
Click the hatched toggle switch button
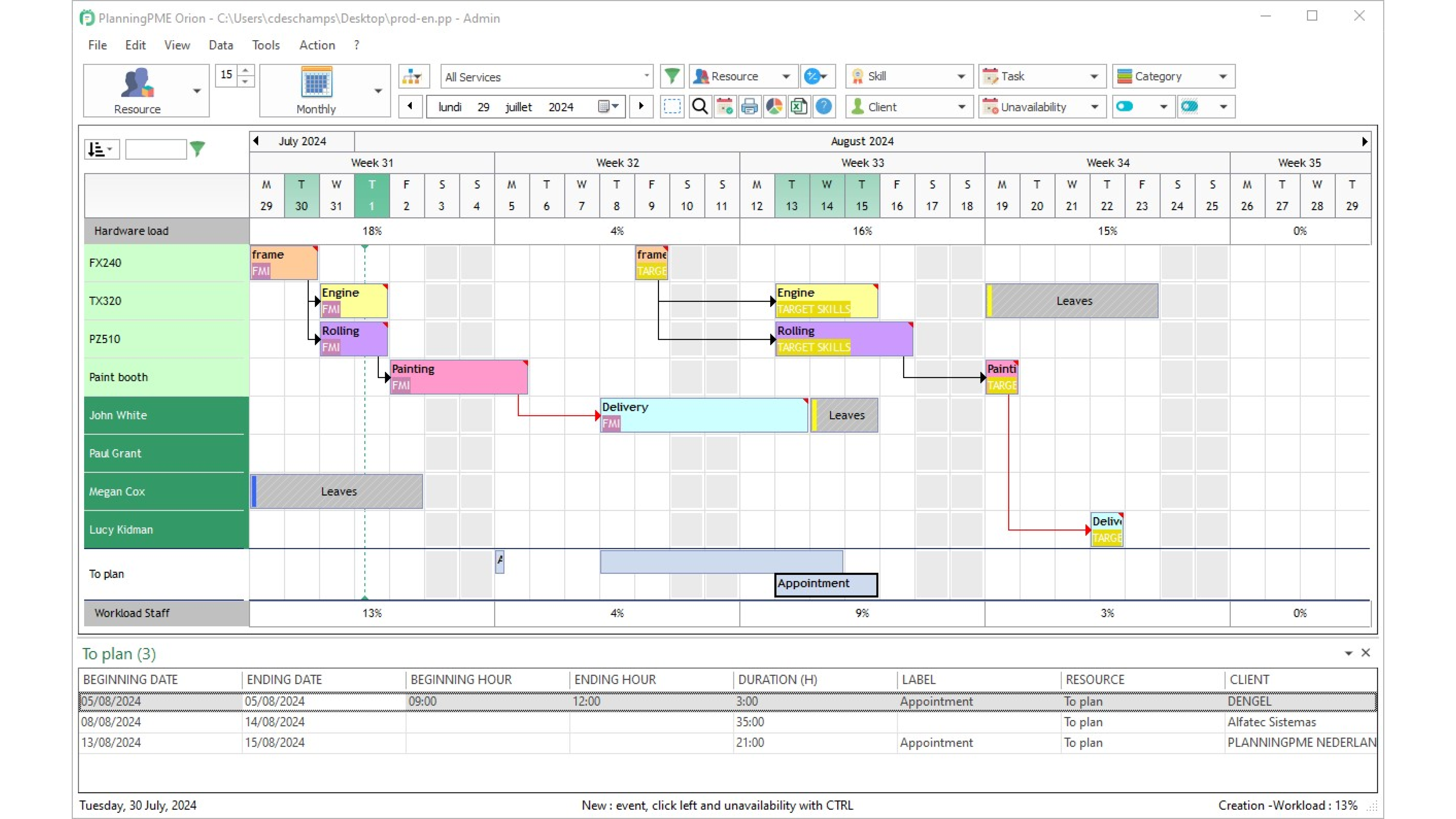click(x=1190, y=107)
